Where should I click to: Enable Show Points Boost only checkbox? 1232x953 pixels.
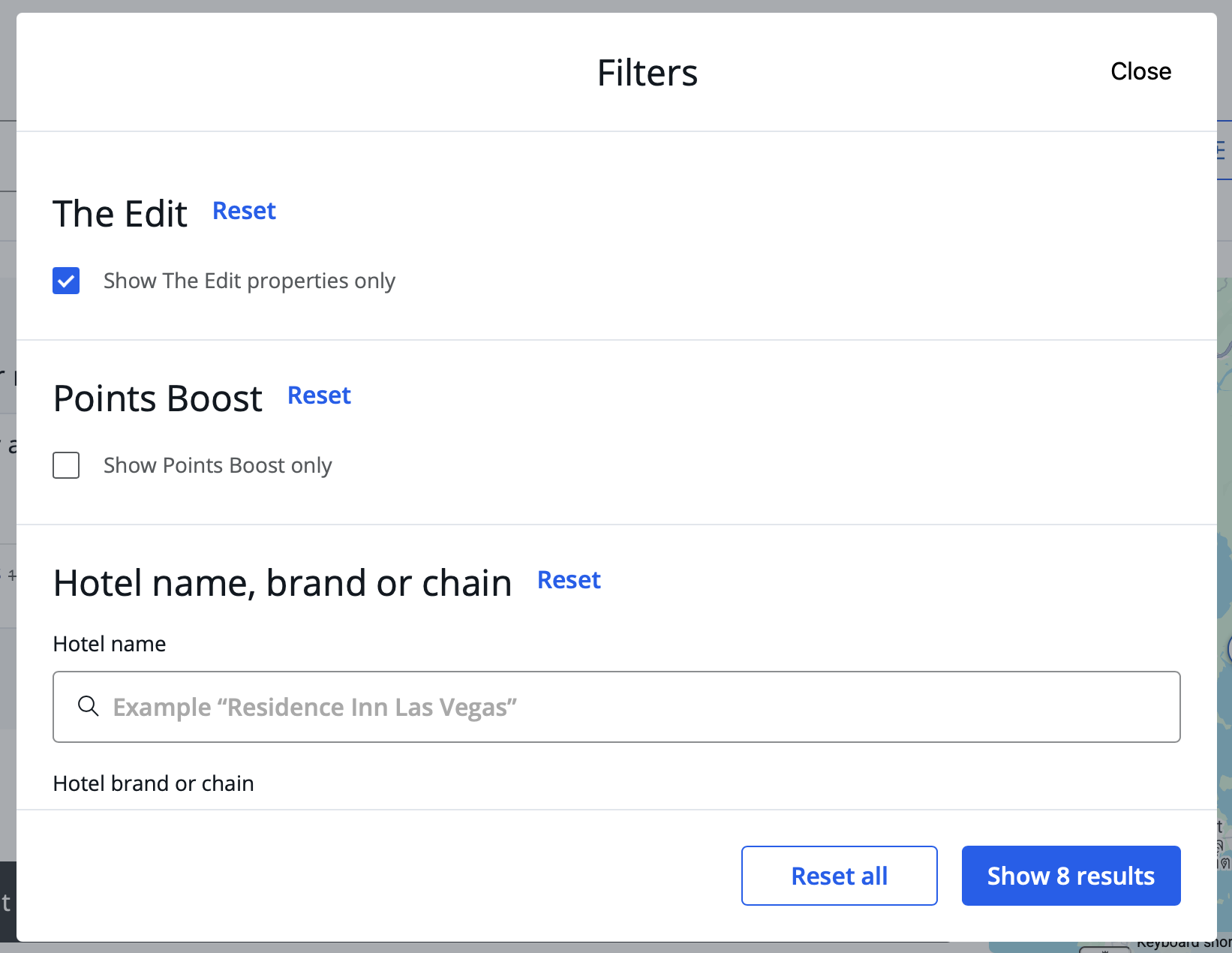[66, 465]
